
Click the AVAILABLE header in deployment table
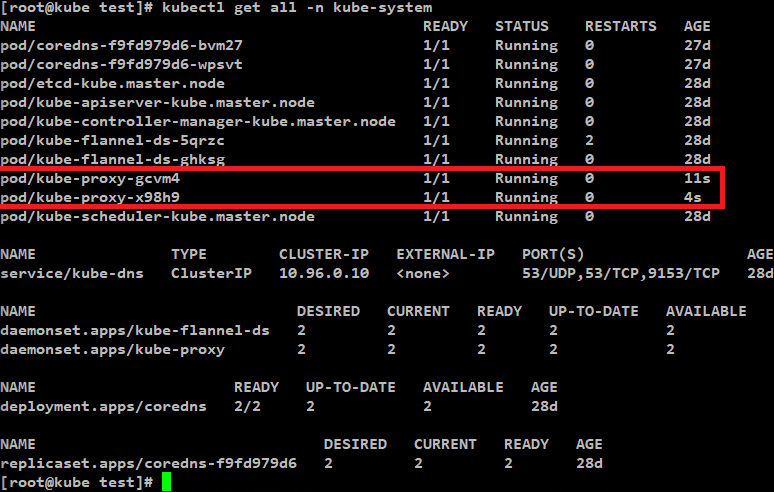coord(464,387)
